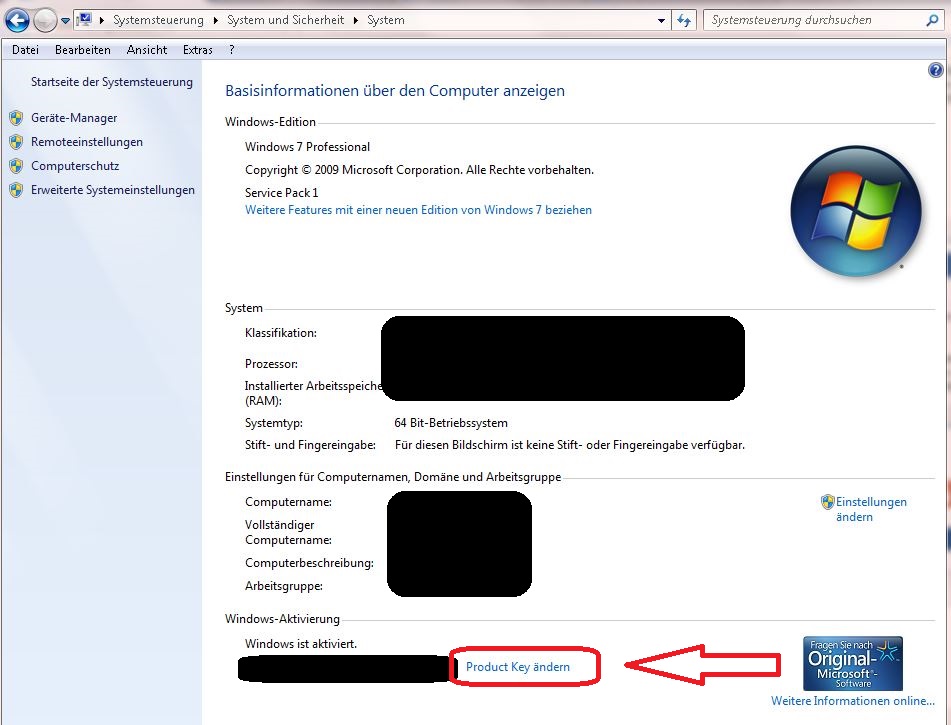The height and width of the screenshot is (725, 951).
Task: Click Windows ist aktiviert text
Action: [301, 644]
